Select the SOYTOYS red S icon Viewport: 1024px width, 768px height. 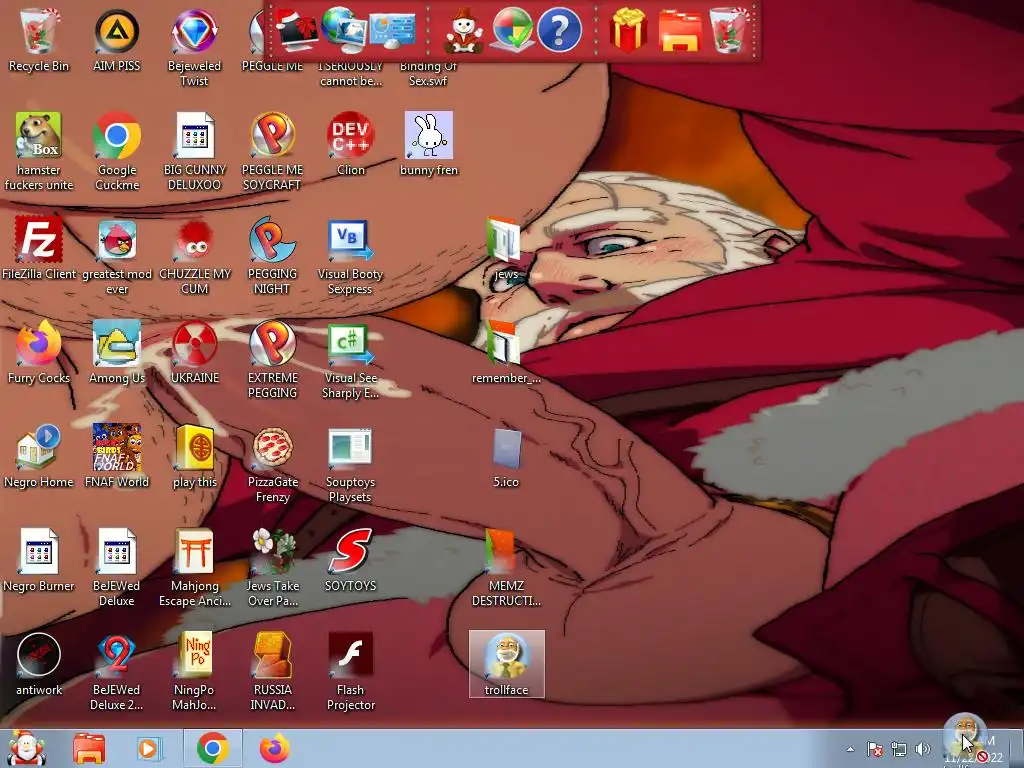tap(351, 560)
